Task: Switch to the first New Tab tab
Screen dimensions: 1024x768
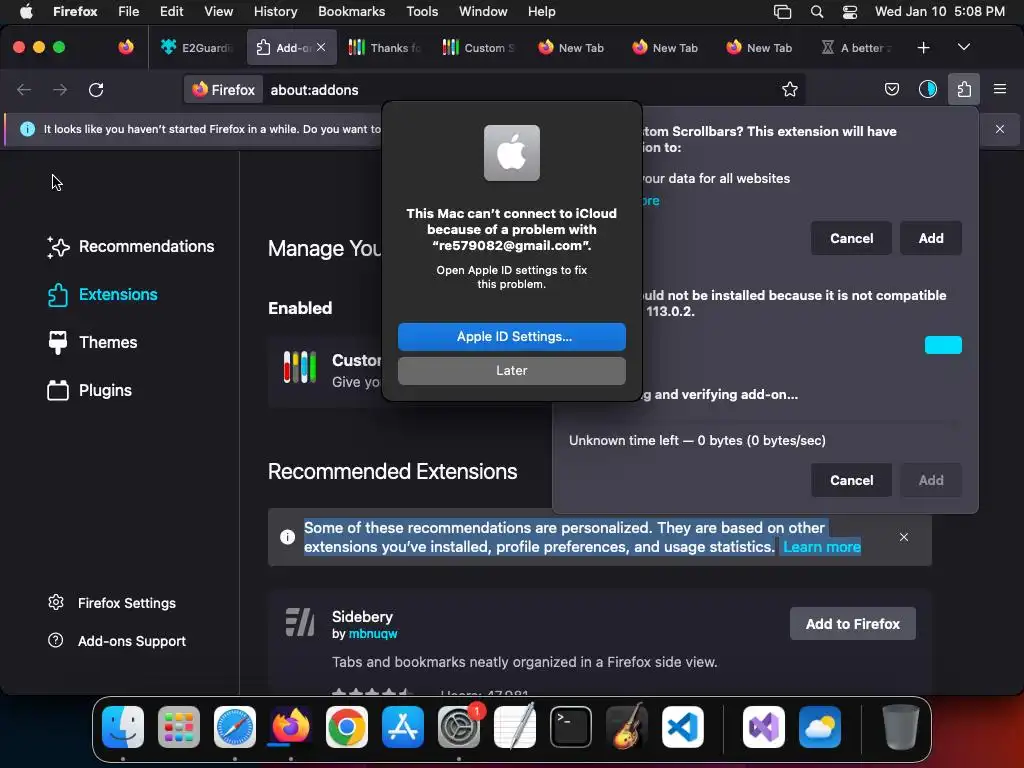Action: point(571,48)
